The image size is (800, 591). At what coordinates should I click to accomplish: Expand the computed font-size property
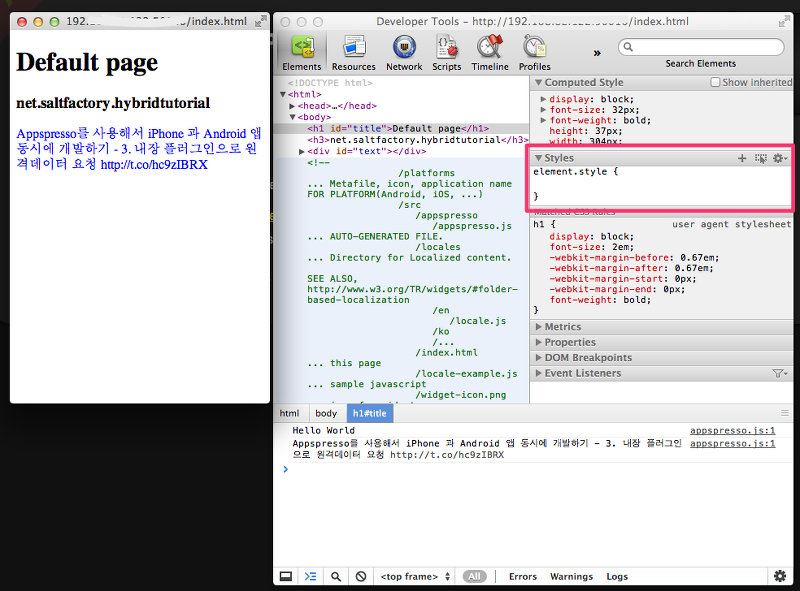[544, 110]
